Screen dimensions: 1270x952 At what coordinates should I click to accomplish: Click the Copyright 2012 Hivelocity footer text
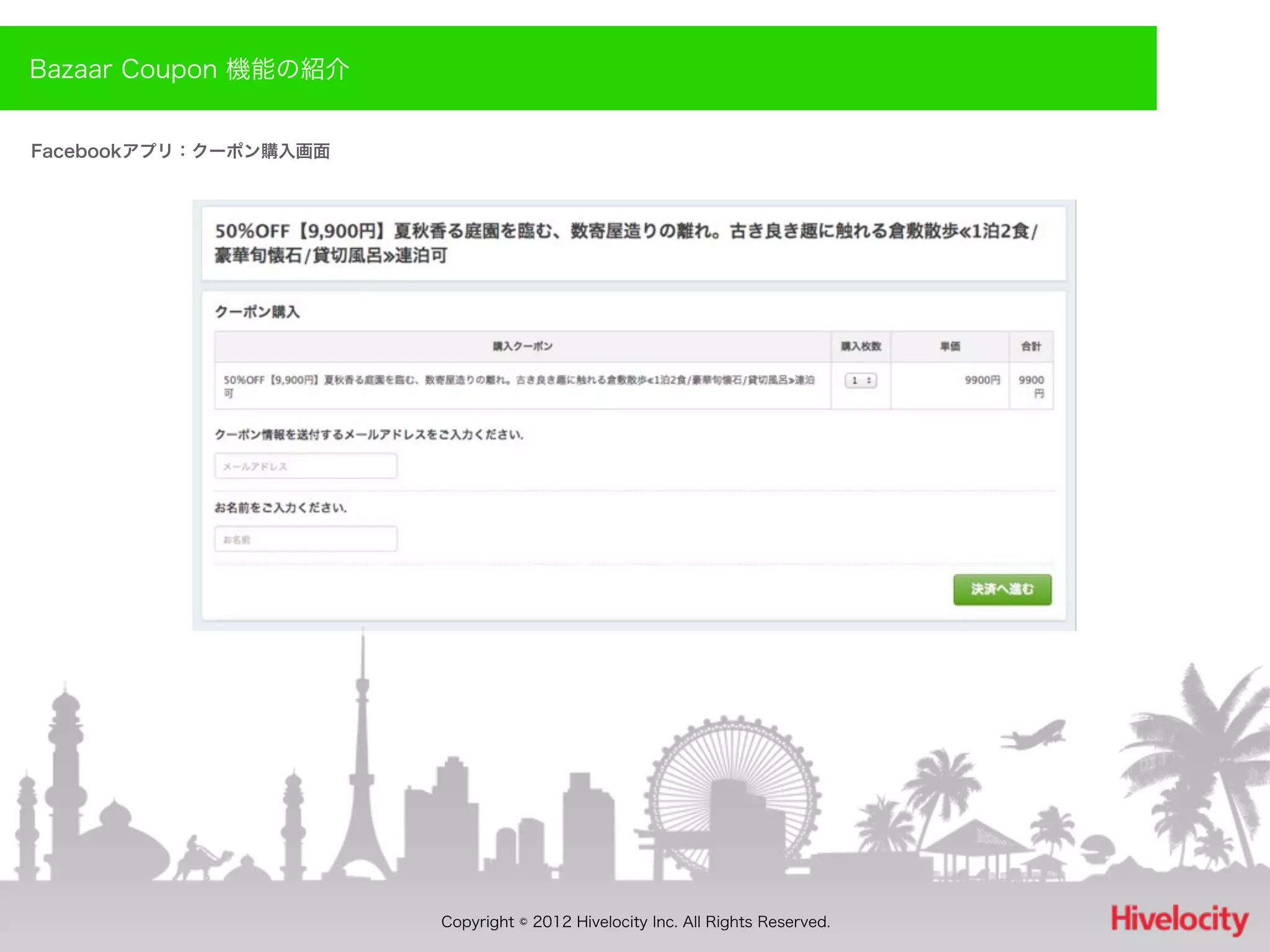[636, 922]
